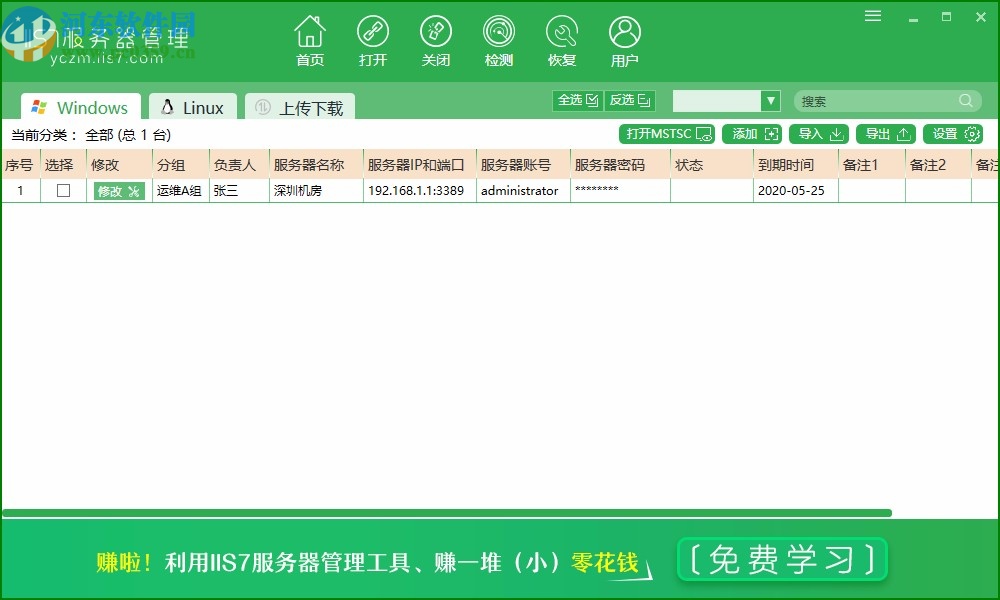Open settings with the 设置 gear button

(951, 133)
